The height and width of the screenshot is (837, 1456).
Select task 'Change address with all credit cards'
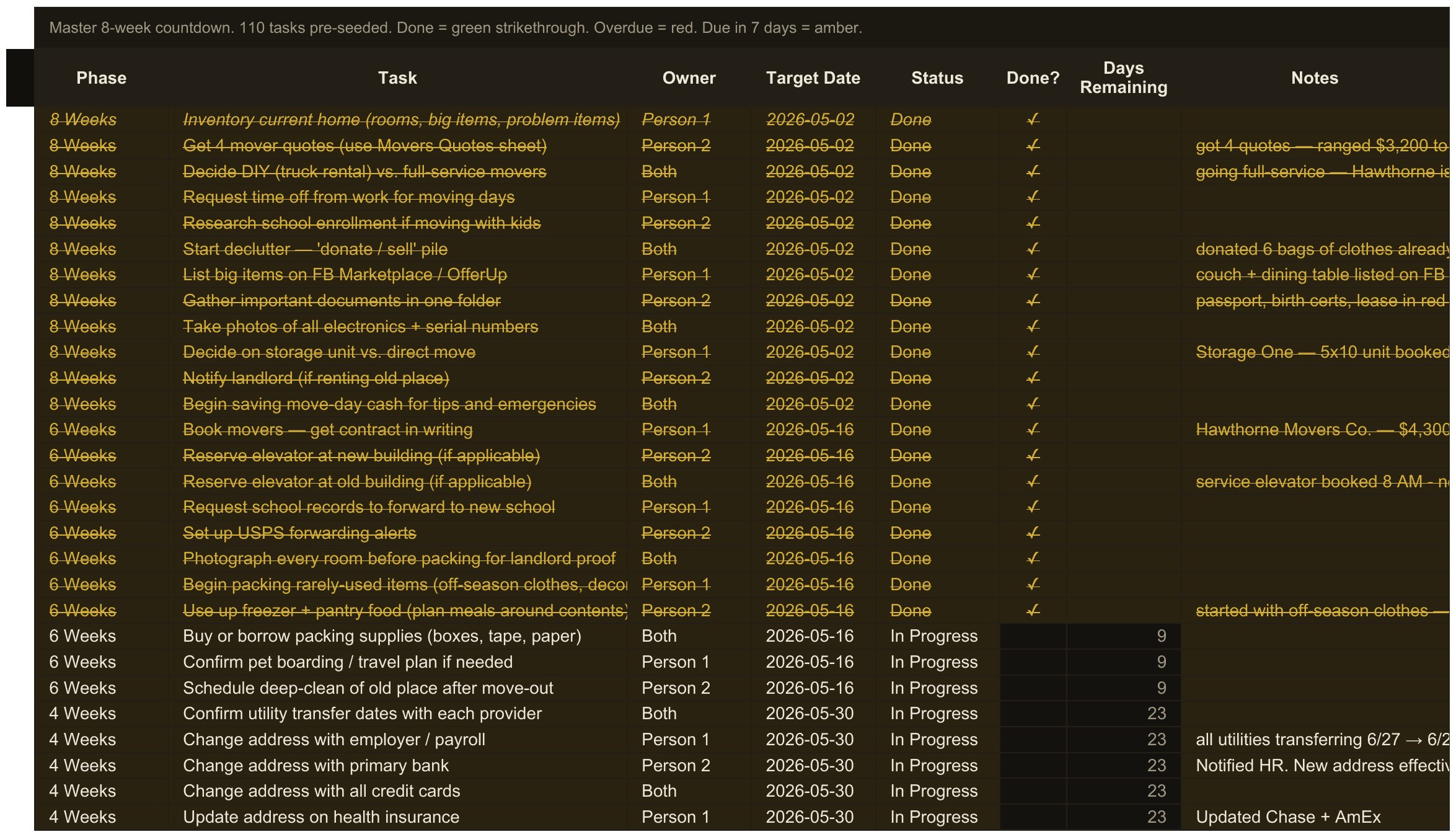pyautogui.click(x=322, y=791)
